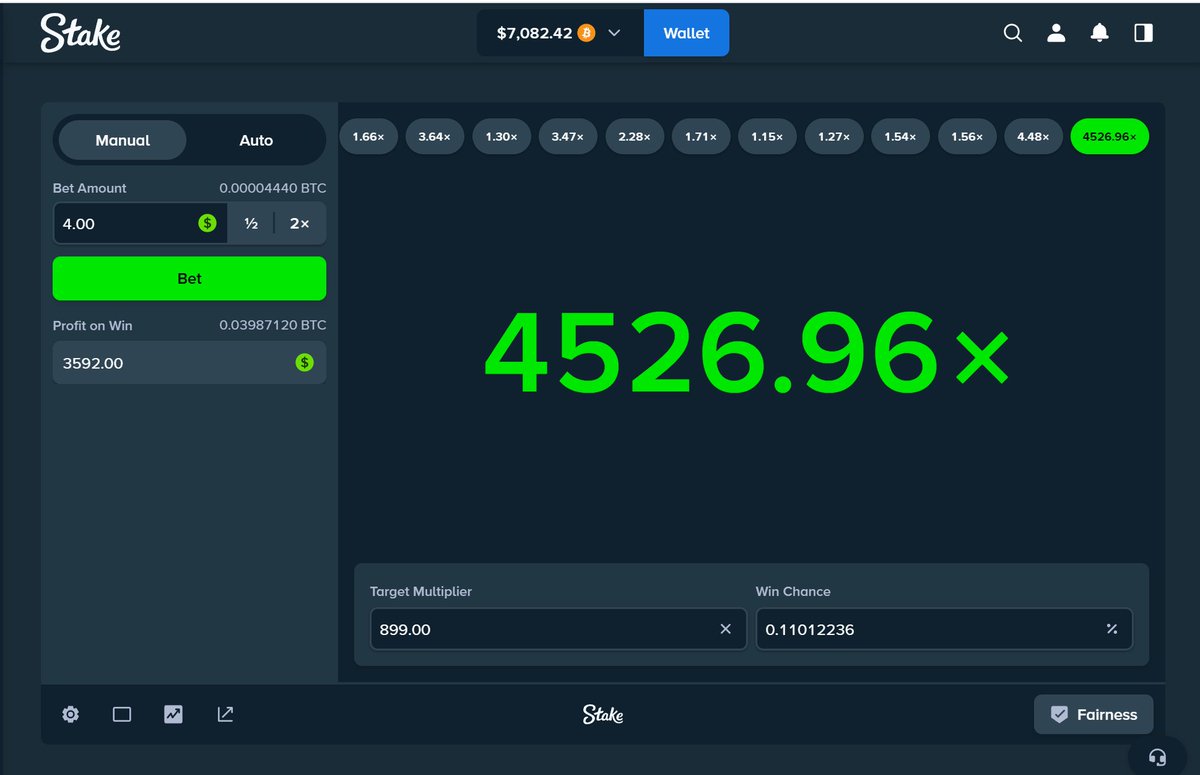Viewport: 1200px width, 775px height.
Task: Click the Stake logo in the header
Action: pos(80,33)
